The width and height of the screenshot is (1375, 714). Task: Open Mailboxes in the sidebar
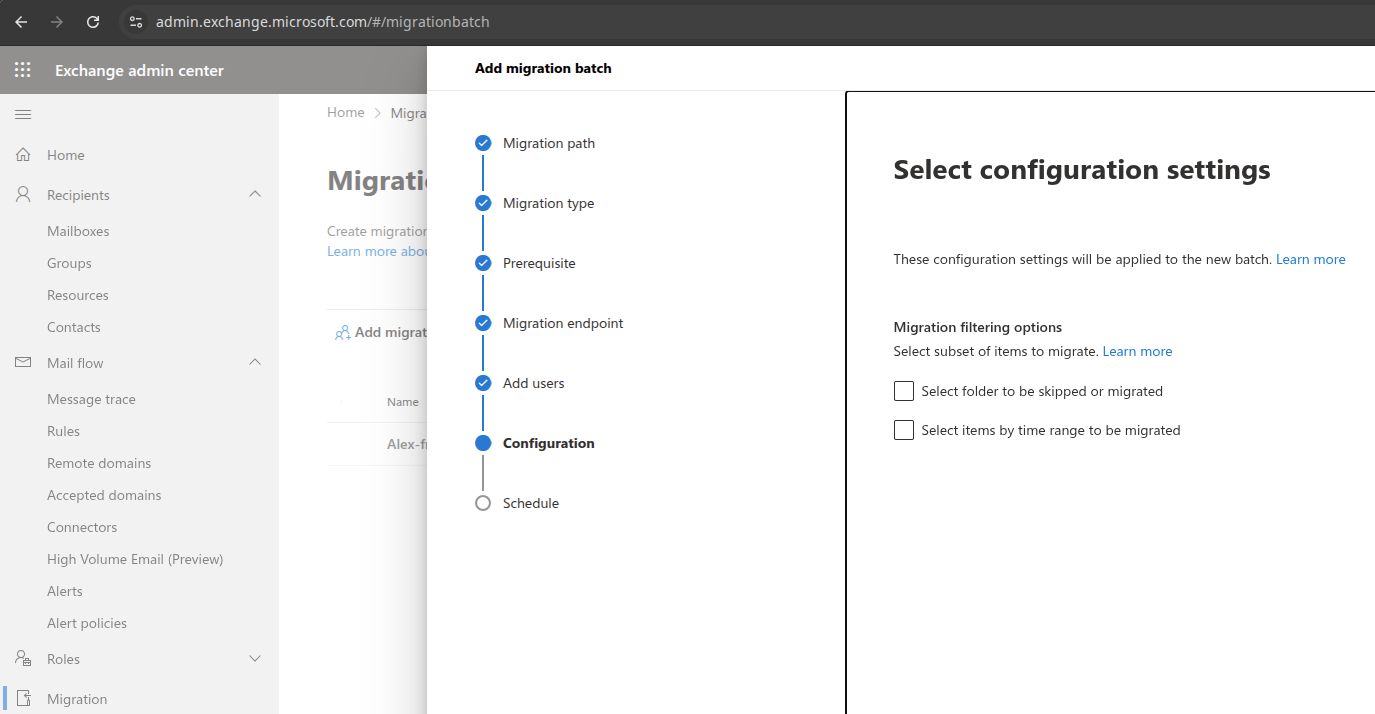coord(78,231)
